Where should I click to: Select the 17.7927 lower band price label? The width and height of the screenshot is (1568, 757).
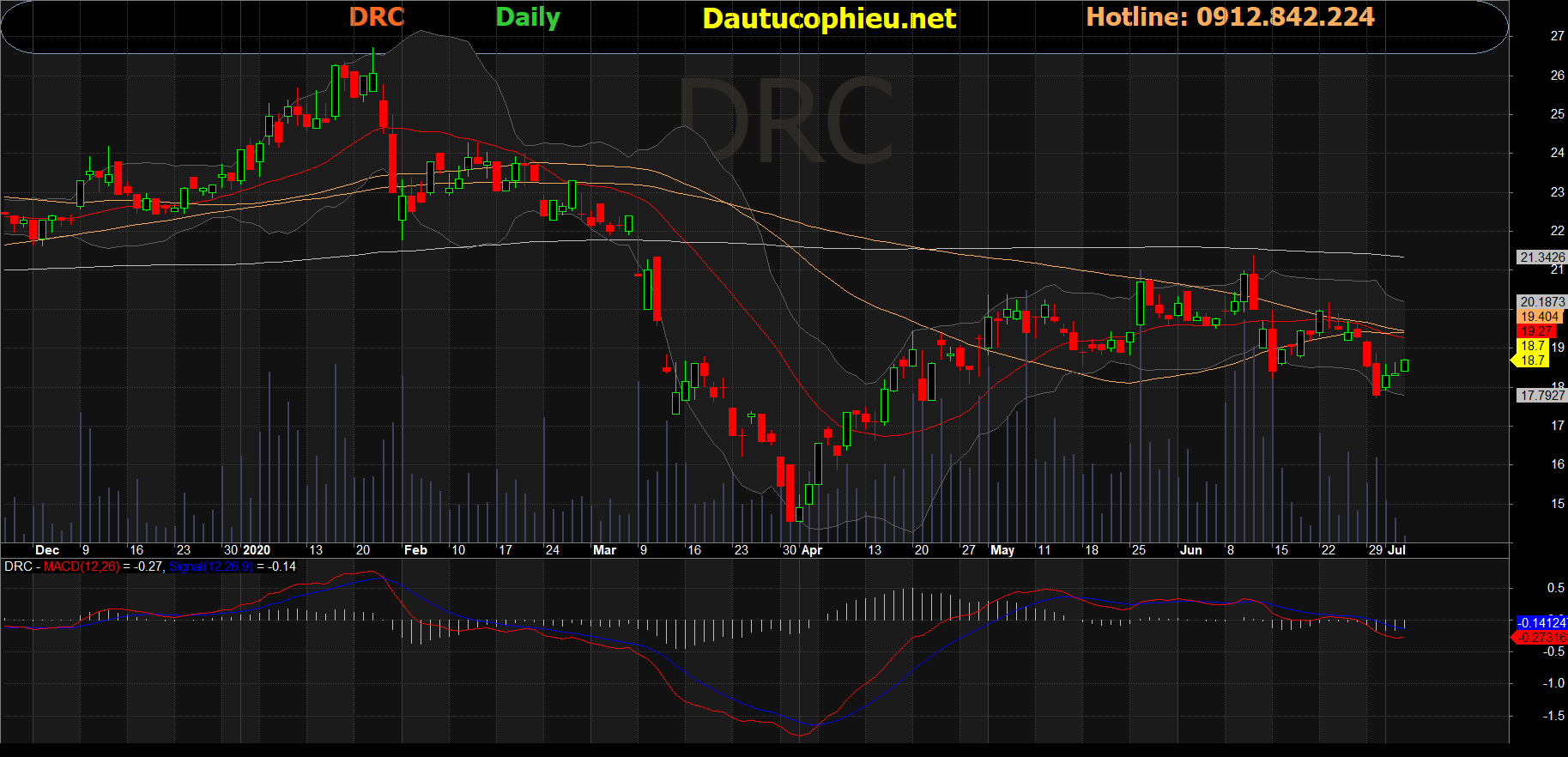(x=1541, y=396)
